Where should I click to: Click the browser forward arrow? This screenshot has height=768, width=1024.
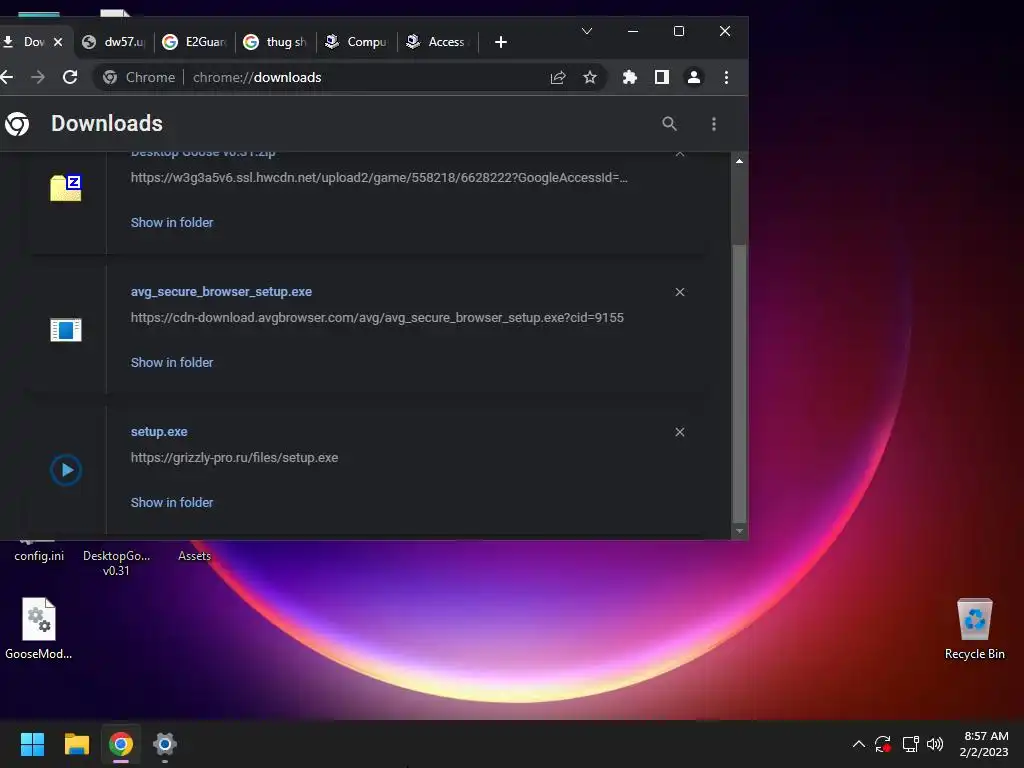pos(38,77)
